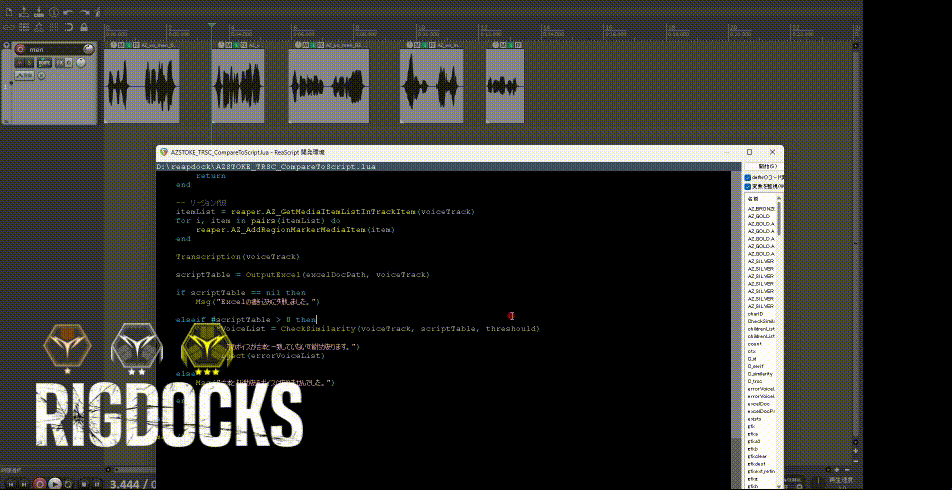Screen dimensions: 952x490
Task: Toggle the locking padlock icon
Action: [x=84, y=27]
